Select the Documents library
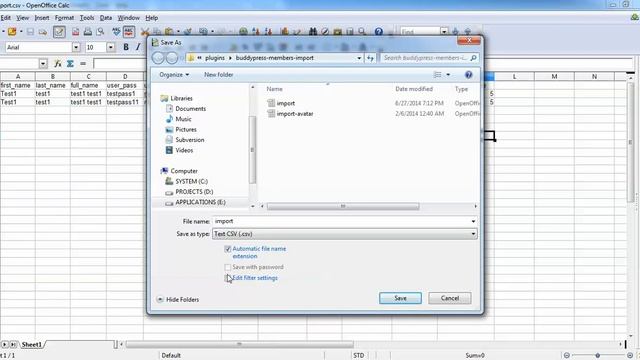640x360 pixels. [x=186, y=109]
